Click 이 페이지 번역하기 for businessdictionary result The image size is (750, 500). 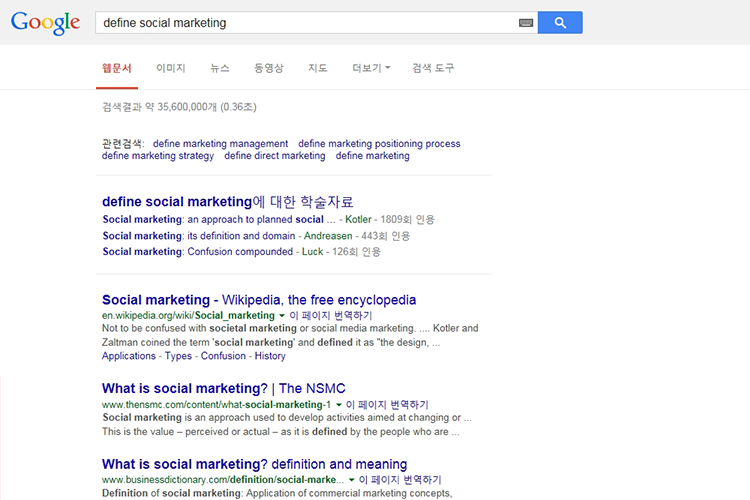coord(400,480)
